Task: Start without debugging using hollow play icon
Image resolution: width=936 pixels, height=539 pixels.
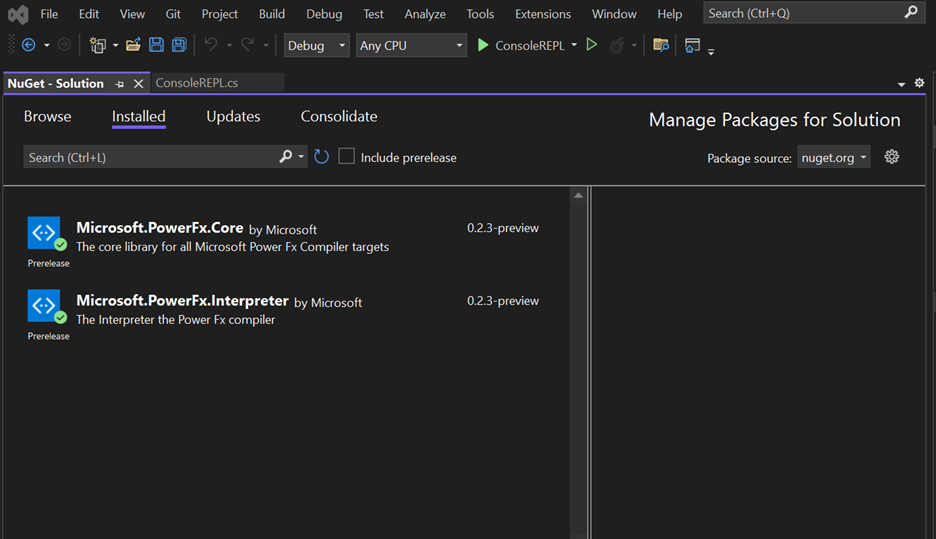Action: click(592, 45)
